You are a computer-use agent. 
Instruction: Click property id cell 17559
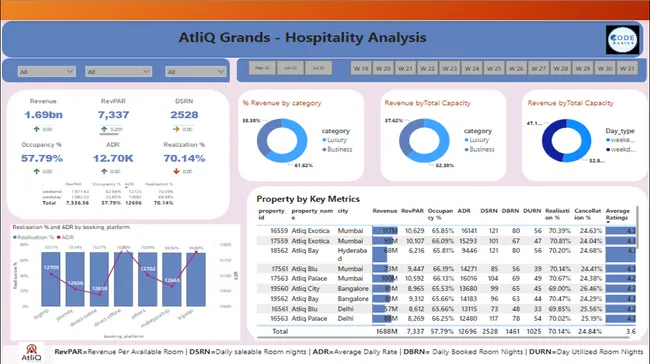pos(279,241)
